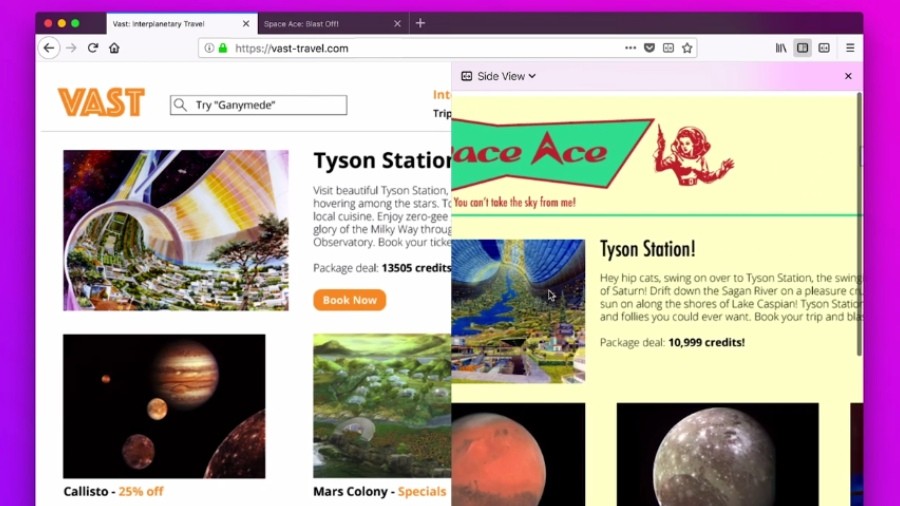Show site information for vast-travel.com

(209, 48)
